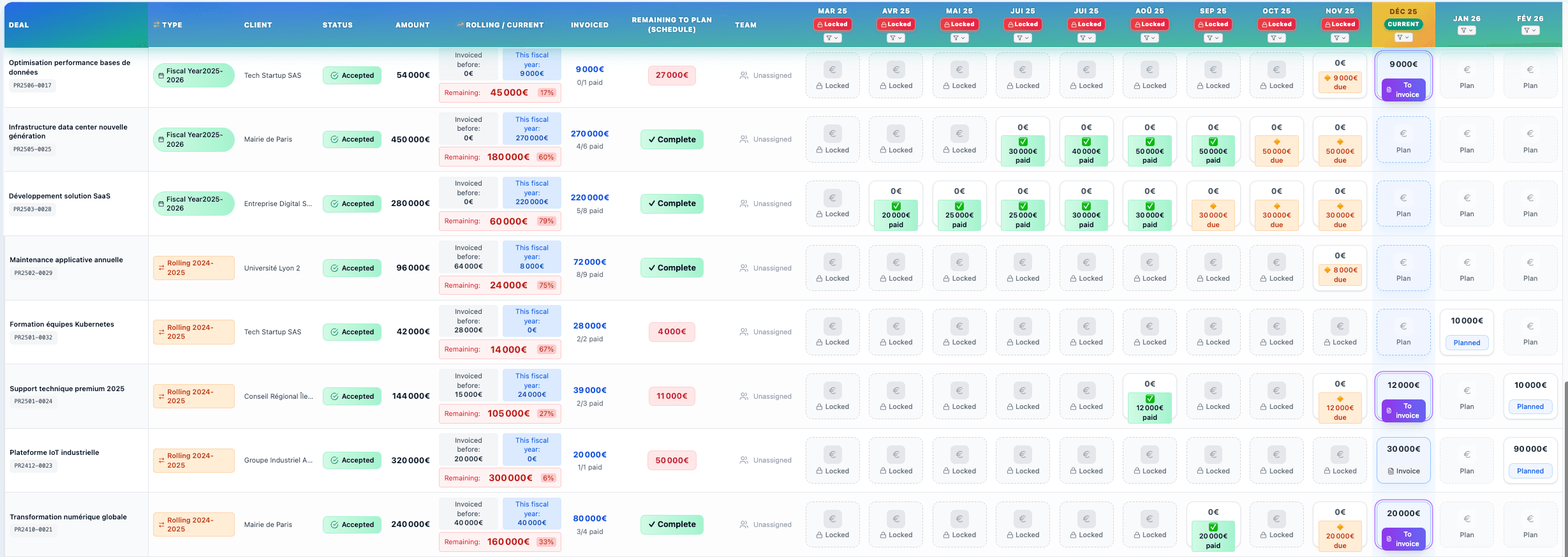The height and width of the screenshot is (557, 1568).
Task: Click the green CURRENT badge under DÉC 25
Action: click(x=1403, y=24)
